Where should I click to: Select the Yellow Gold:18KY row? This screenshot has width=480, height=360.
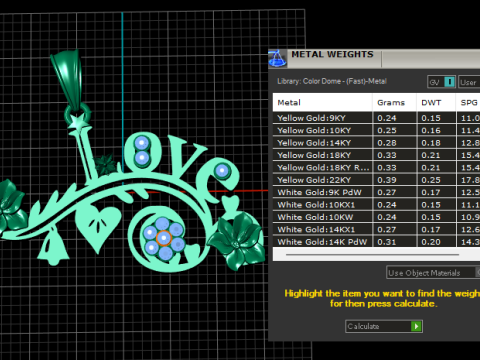[x=376, y=155]
